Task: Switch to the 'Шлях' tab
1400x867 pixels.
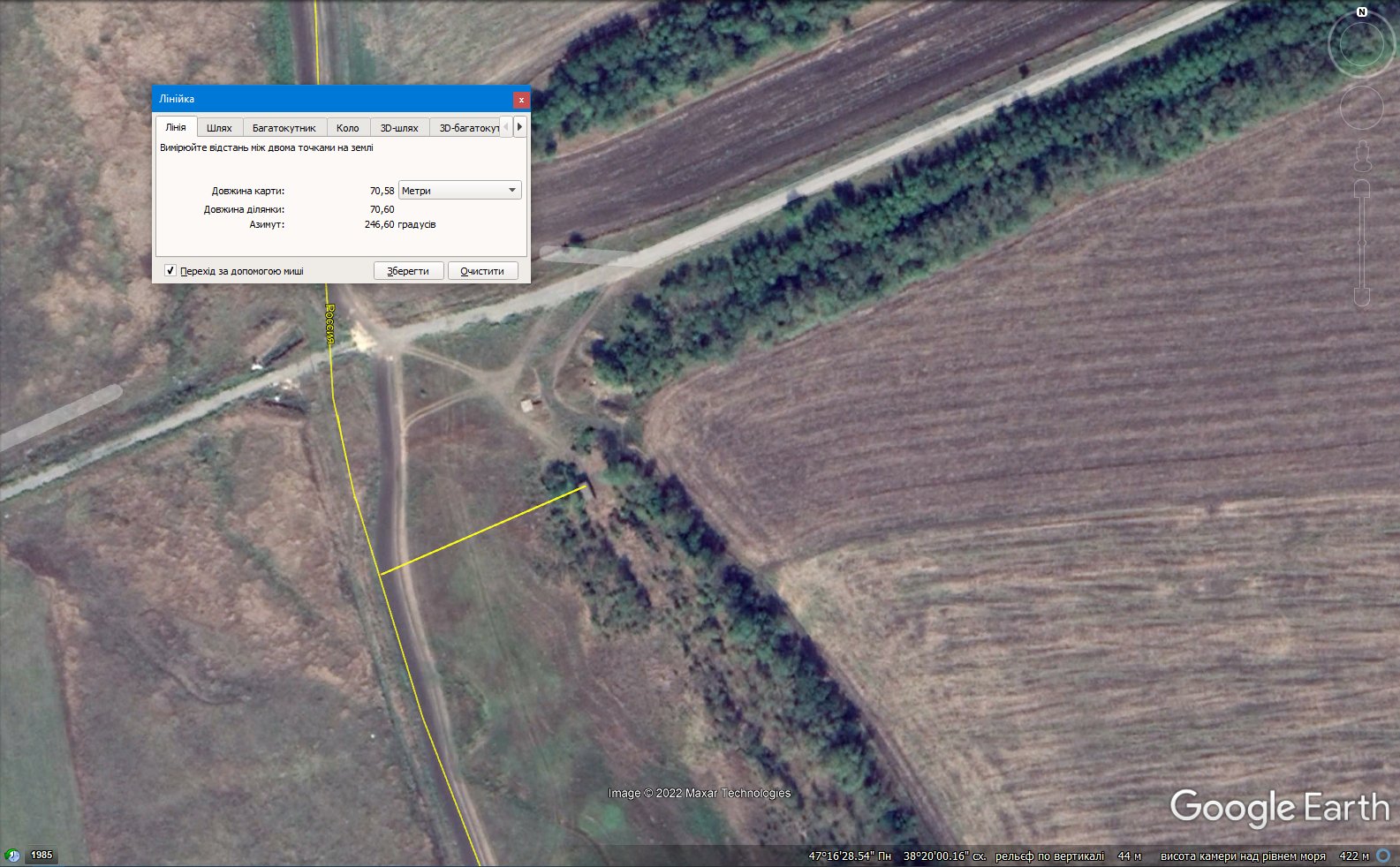Action: [x=218, y=128]
